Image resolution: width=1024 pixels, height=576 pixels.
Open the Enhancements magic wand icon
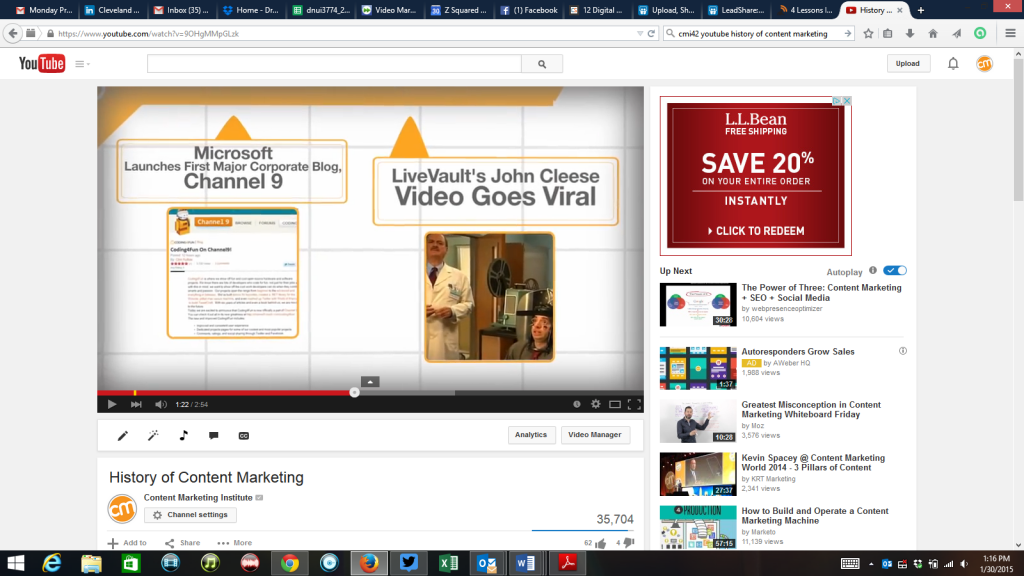153,436
